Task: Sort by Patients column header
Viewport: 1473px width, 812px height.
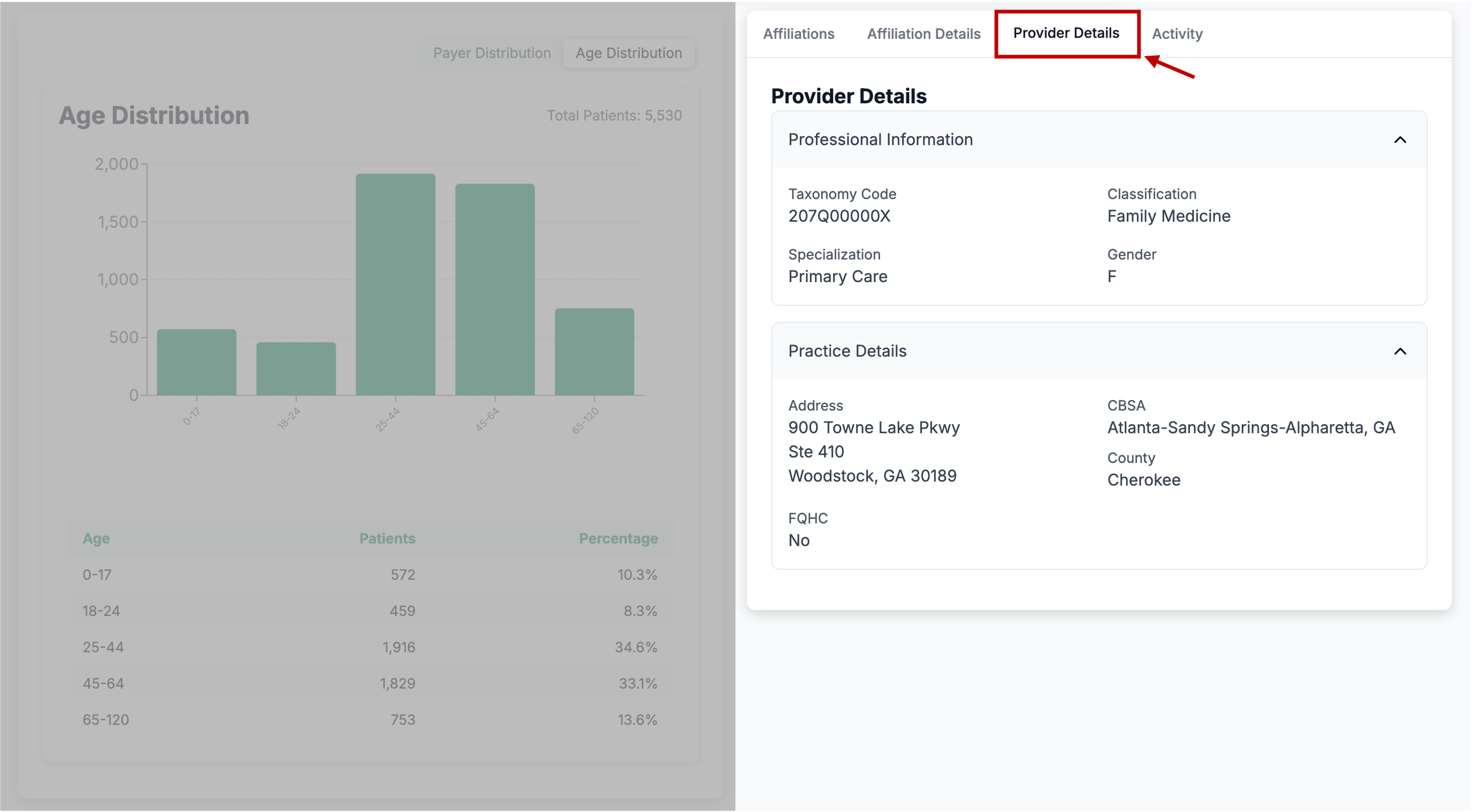Action: pyautogui.click(x=387, y=538)
